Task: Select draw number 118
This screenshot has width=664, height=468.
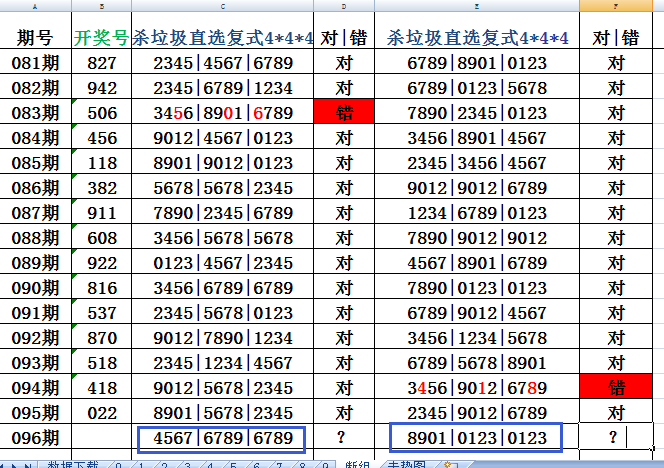Action: [102, 163]
